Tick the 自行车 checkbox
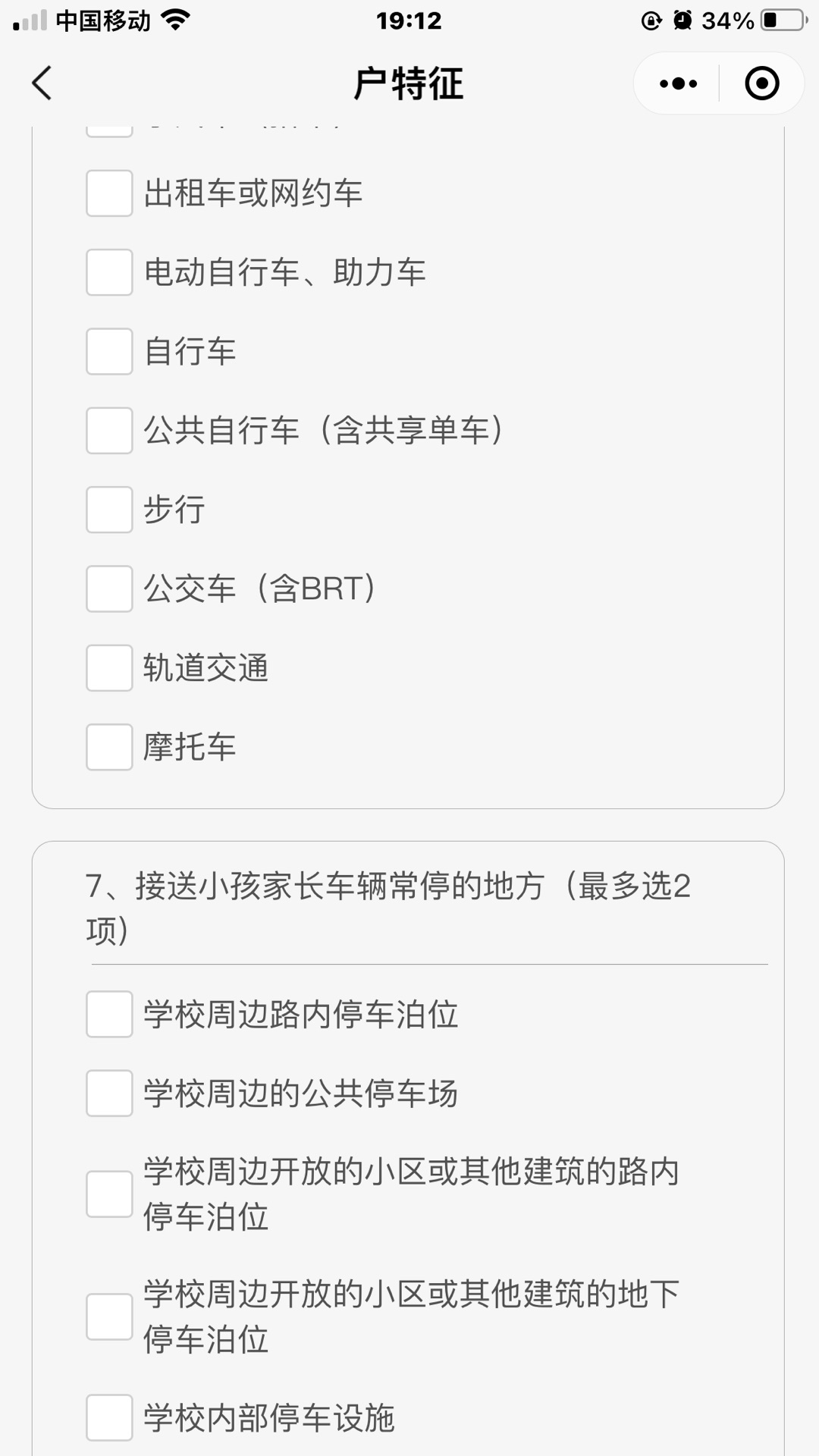 click(x=109, y=351)
